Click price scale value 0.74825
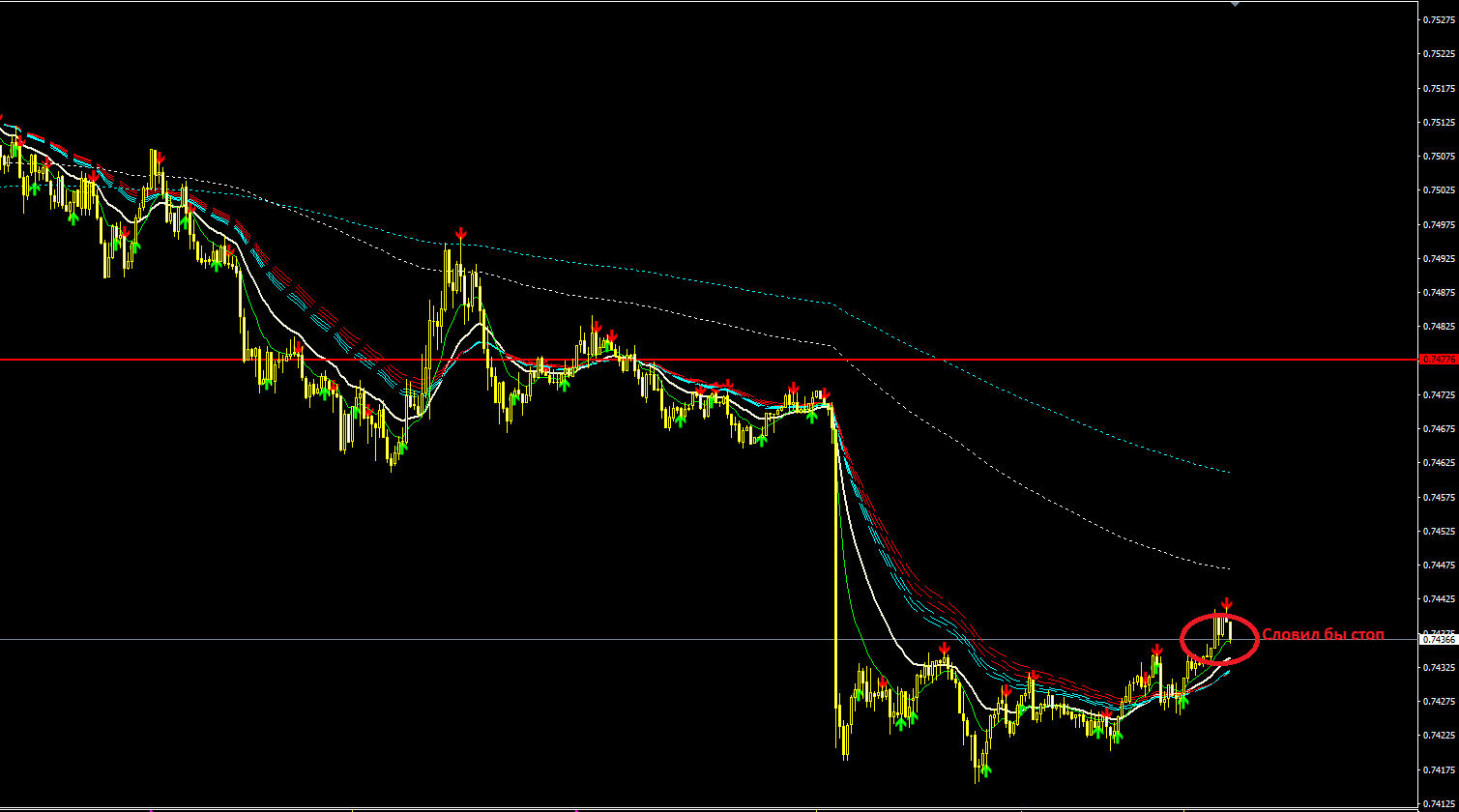This screenshot has height=812, width=1459. (x=1439, y=327)
